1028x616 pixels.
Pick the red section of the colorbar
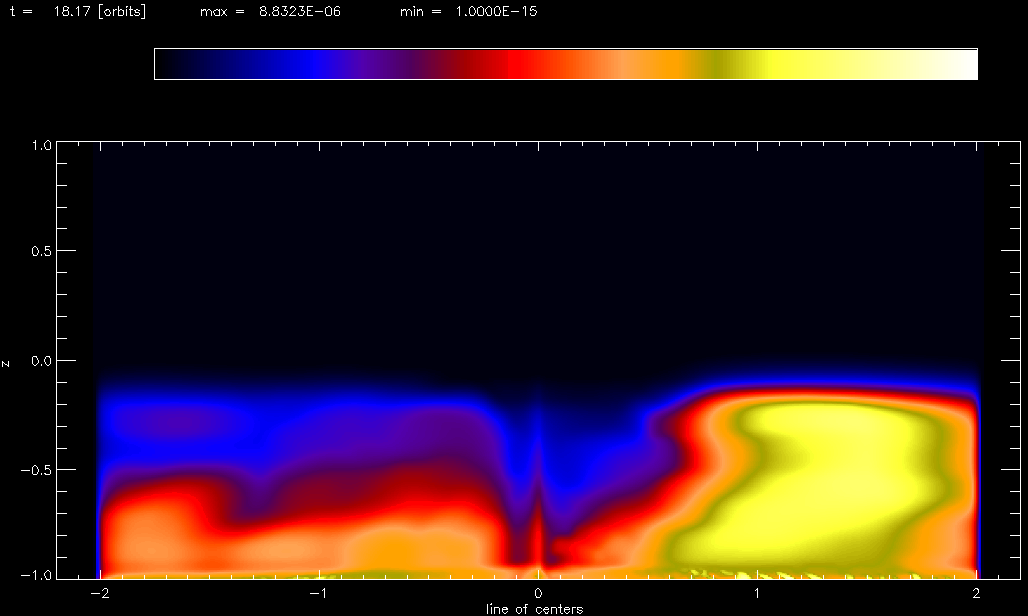[x=515, y=64]
